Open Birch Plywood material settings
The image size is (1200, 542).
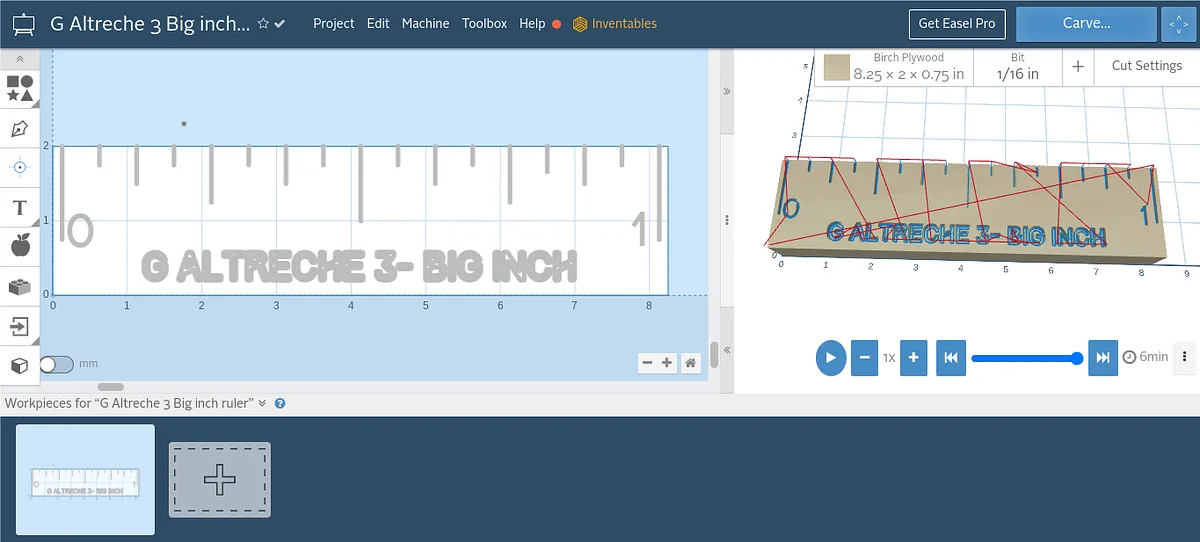[x=908, y=66]
